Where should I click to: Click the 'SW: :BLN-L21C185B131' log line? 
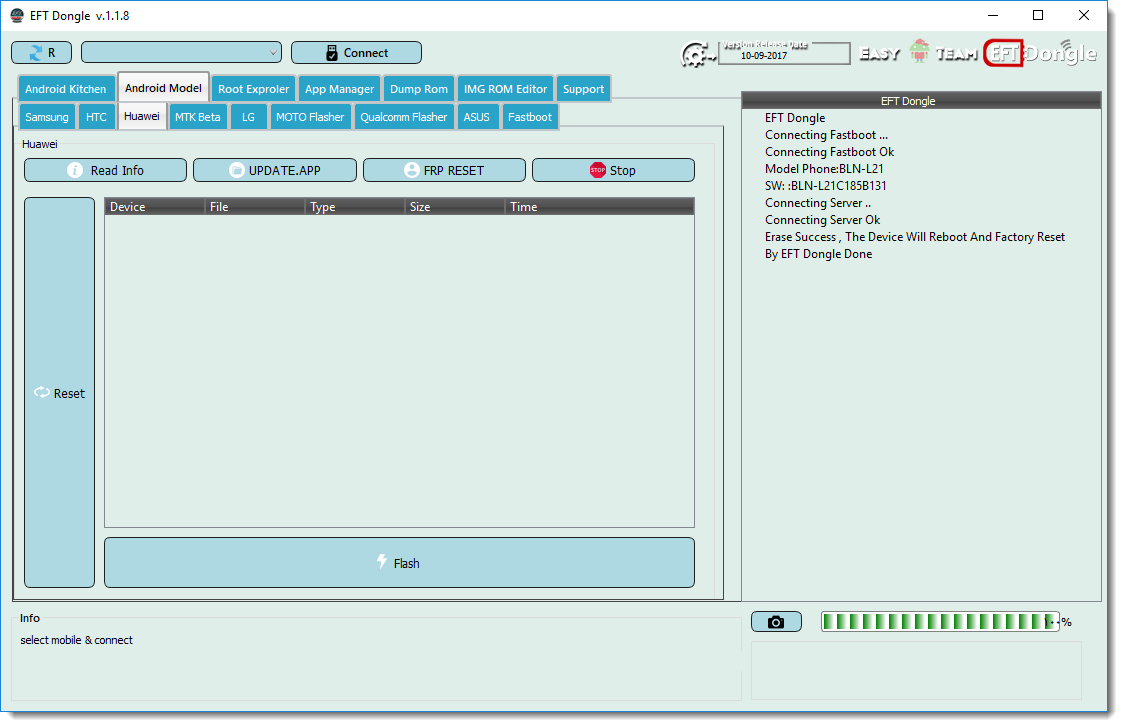point(826,186)
